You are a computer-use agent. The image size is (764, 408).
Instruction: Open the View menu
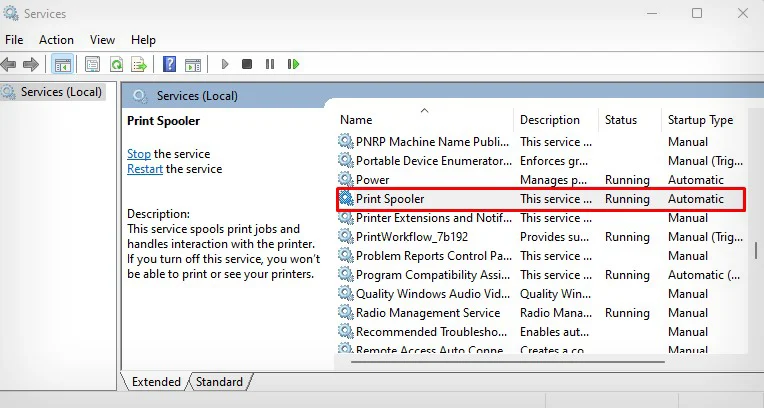click(102, 40)
